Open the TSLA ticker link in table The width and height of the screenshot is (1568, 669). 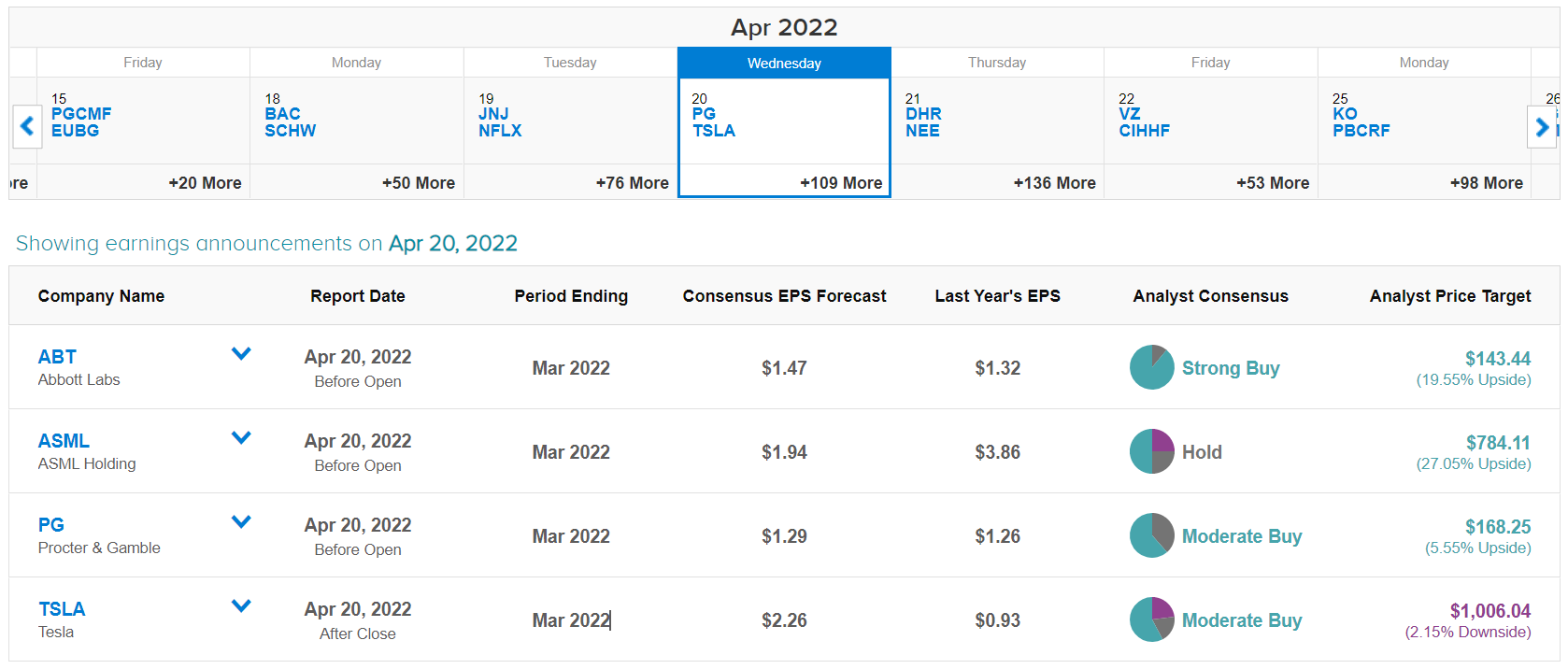click(x=62, y=609)
